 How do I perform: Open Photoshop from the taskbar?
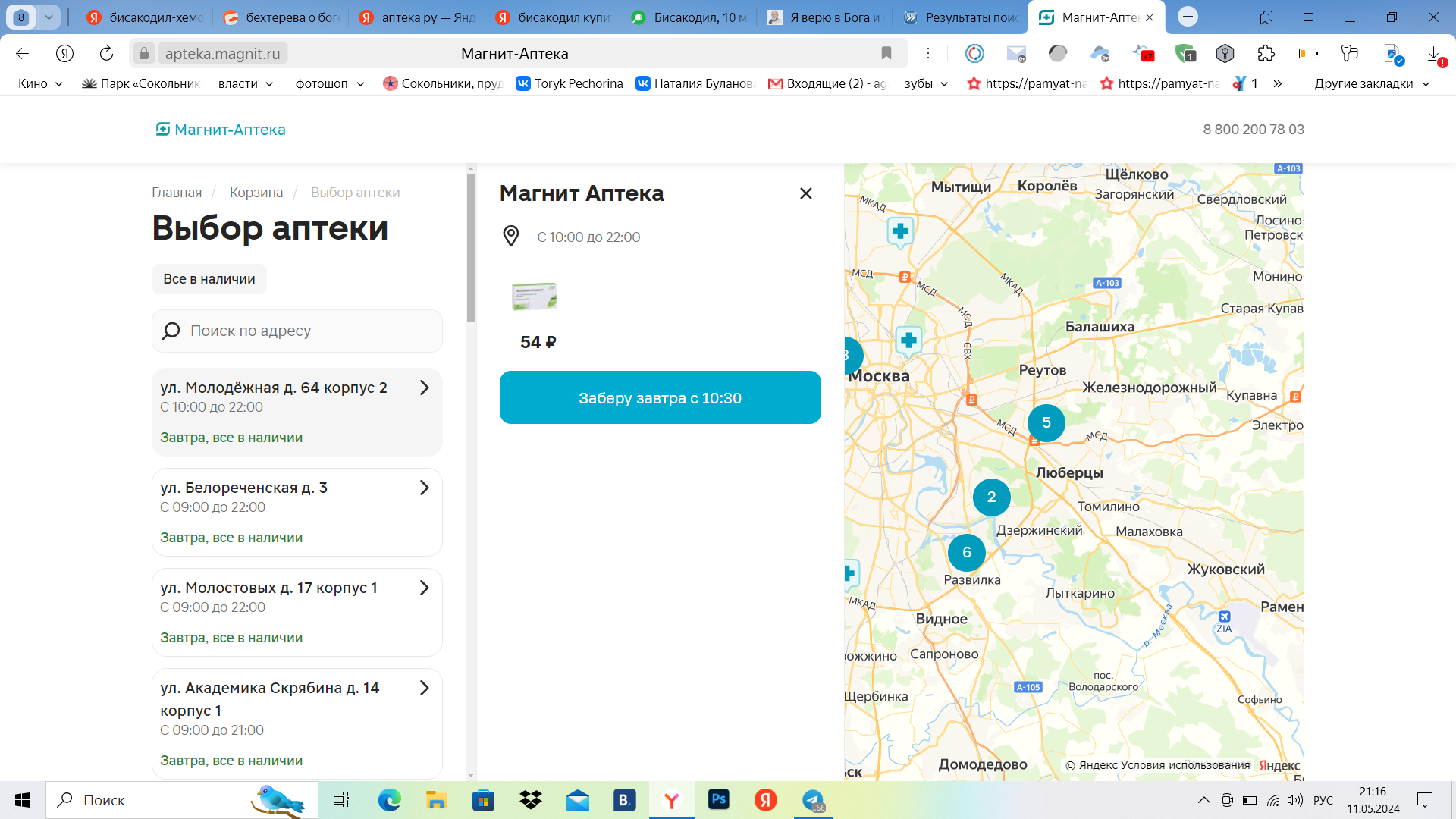pos(719,799)
